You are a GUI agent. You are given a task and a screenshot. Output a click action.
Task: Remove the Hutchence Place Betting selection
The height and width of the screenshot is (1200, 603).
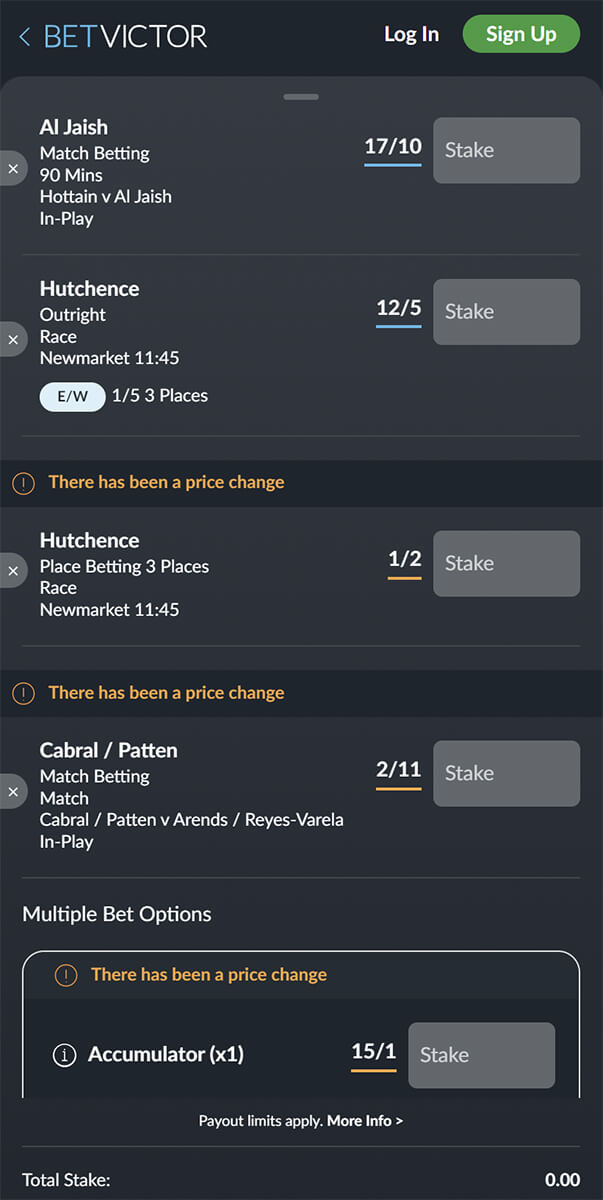tap(12, 571)
